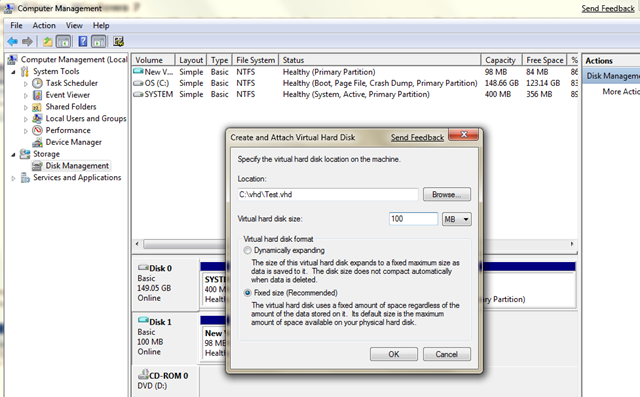
Task: Expand the Local Users and Groups node
Action: [26, 119]
